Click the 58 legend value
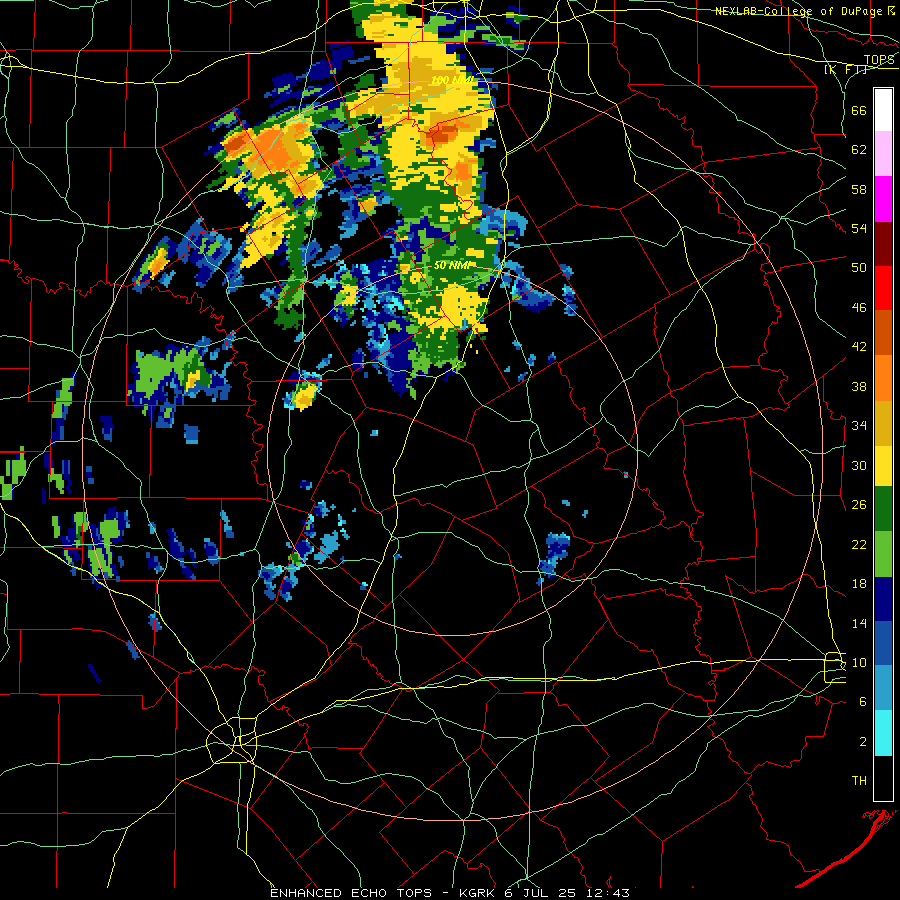The width and height of the screenshot is (900, 900). click(x=859, y=189)
